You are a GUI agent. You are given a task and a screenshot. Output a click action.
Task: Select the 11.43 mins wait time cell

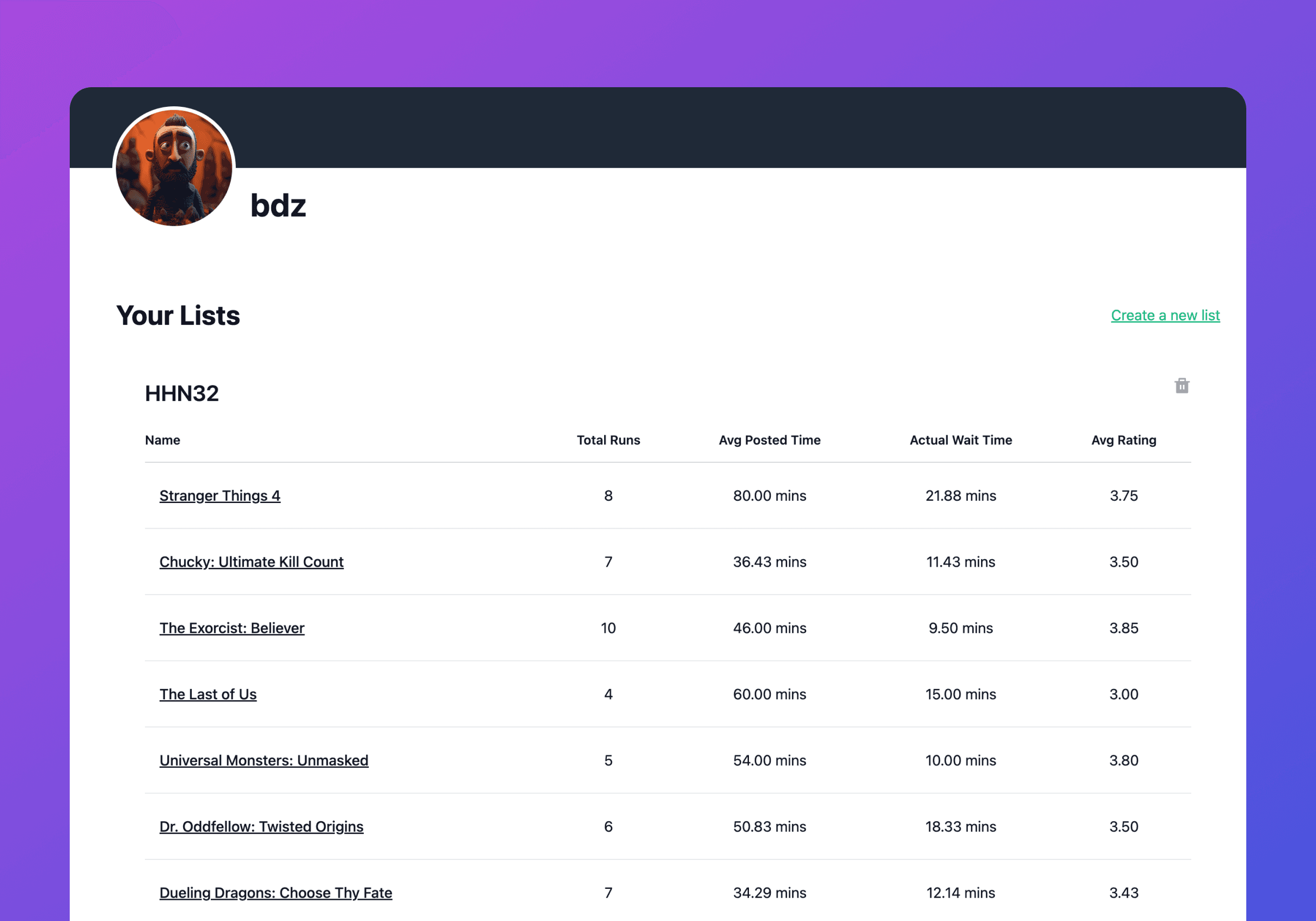(961, 562)
